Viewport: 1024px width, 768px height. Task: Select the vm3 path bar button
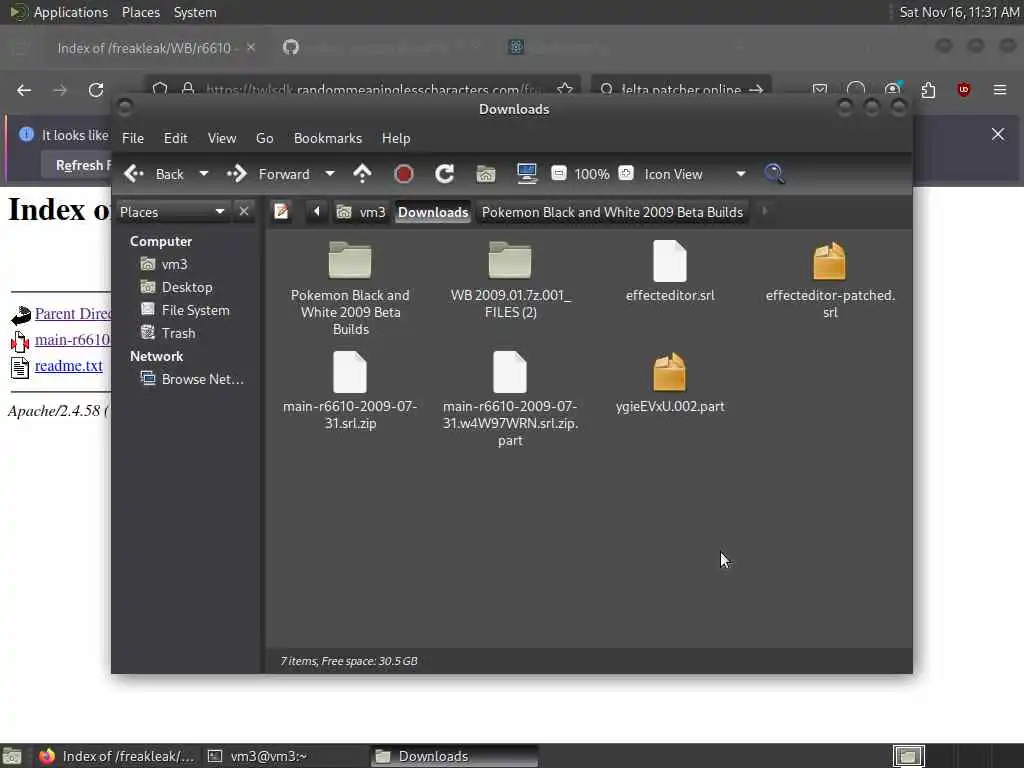(x=361, y=212)
